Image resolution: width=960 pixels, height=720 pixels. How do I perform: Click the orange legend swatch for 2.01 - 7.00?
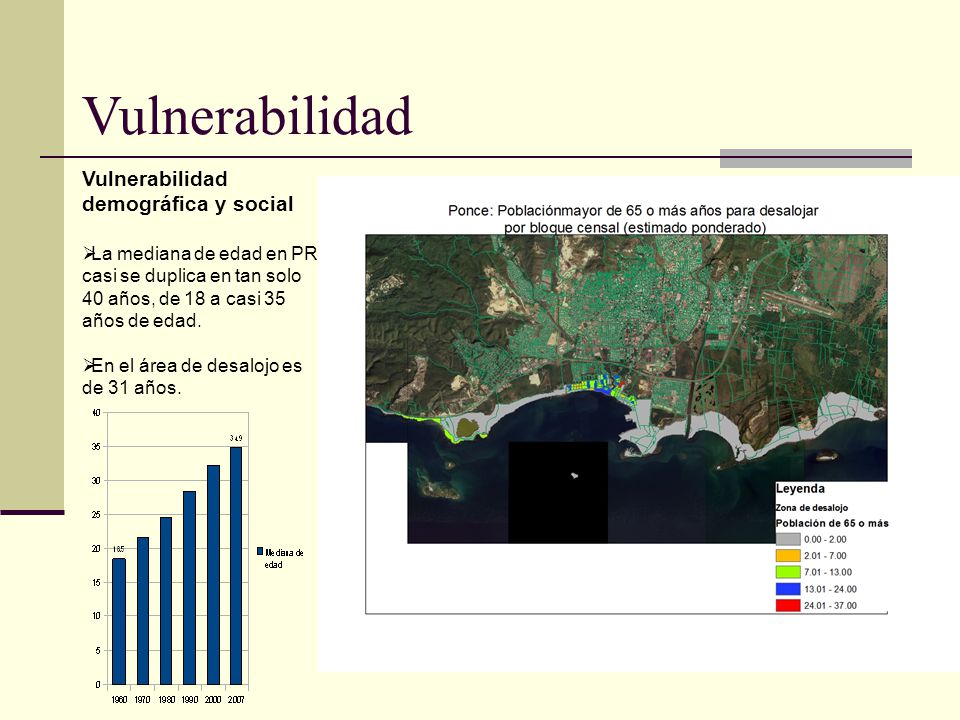788,556
